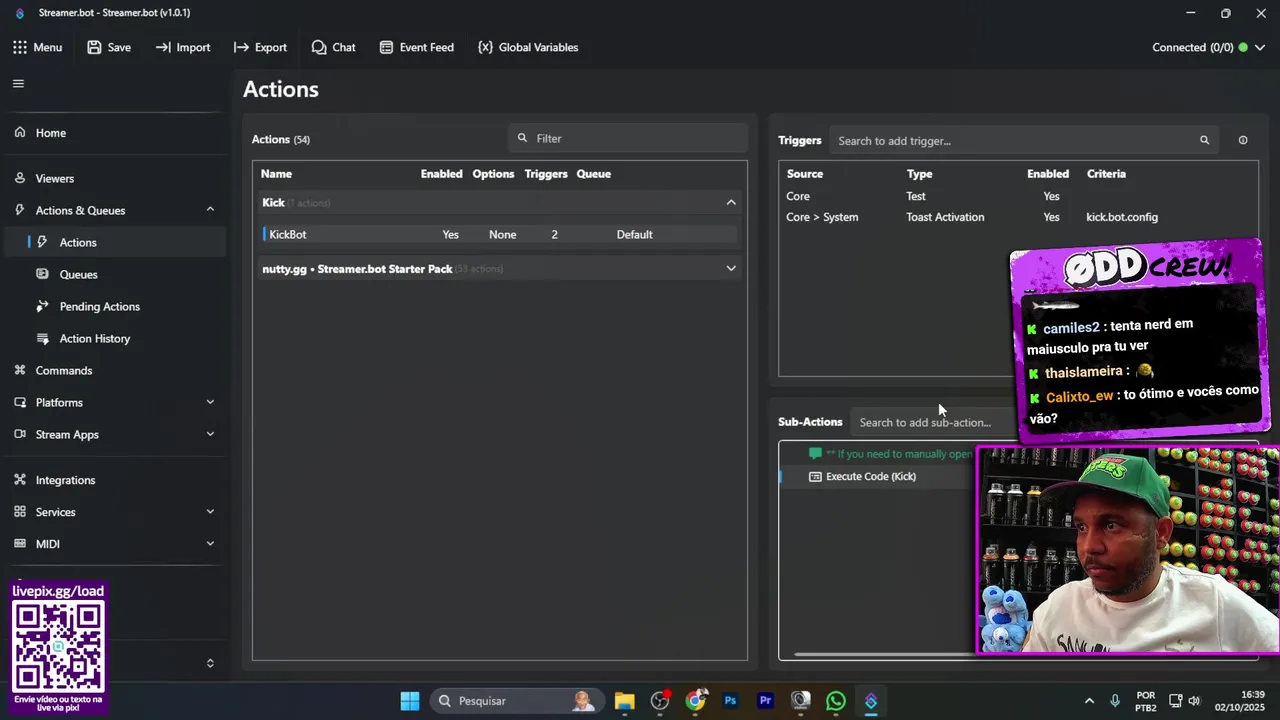Sort actions by Queue column
Screen dimensions: 1280x720
tap(593, 174)
